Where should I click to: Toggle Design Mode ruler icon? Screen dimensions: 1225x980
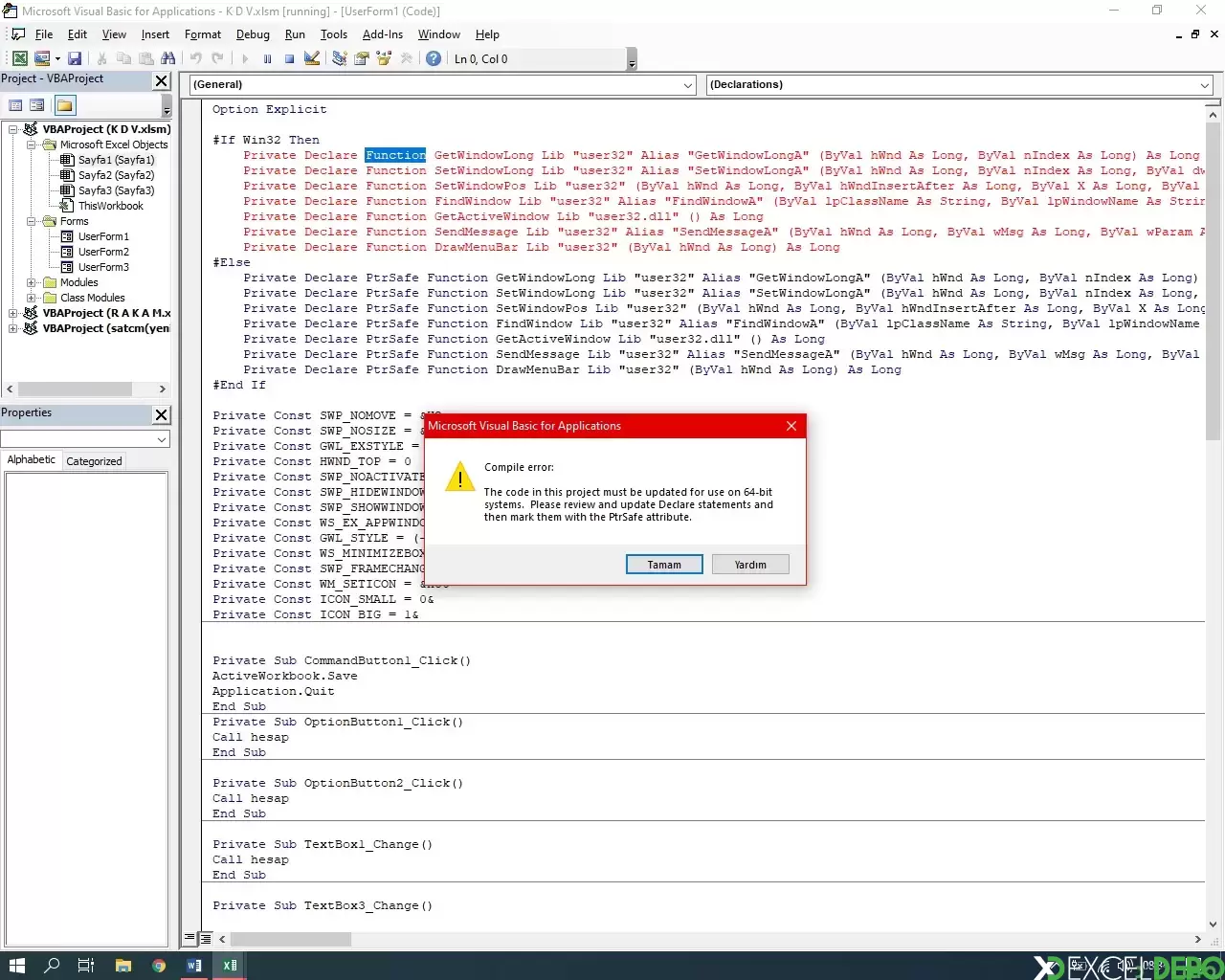(312, 58)
